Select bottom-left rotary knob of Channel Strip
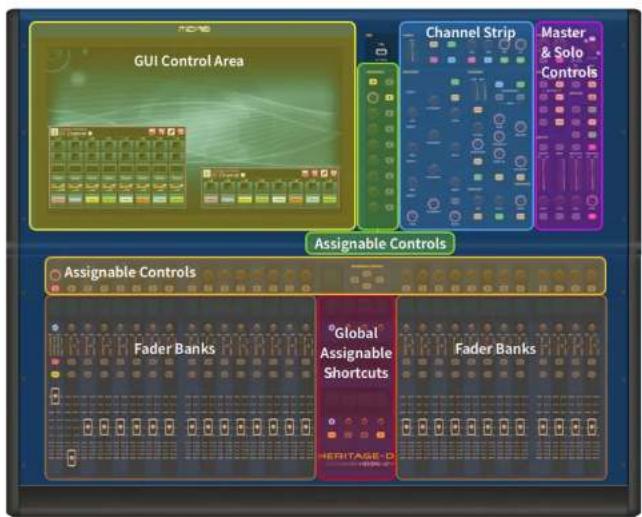Viewport: 642px width, 517px height. pyautogui.click(x=412, y=216)
